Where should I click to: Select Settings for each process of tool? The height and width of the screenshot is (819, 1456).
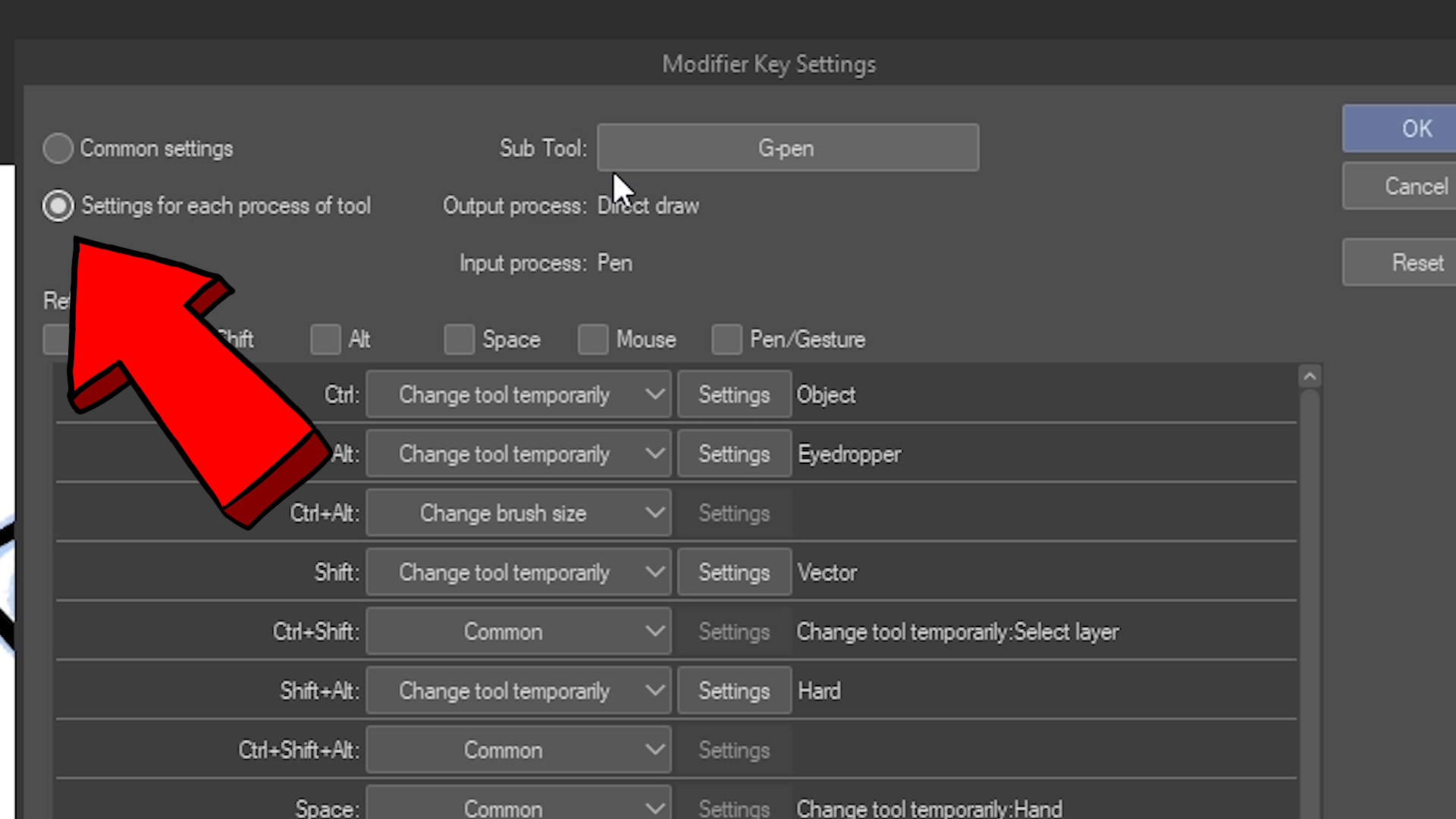(58, 206)
